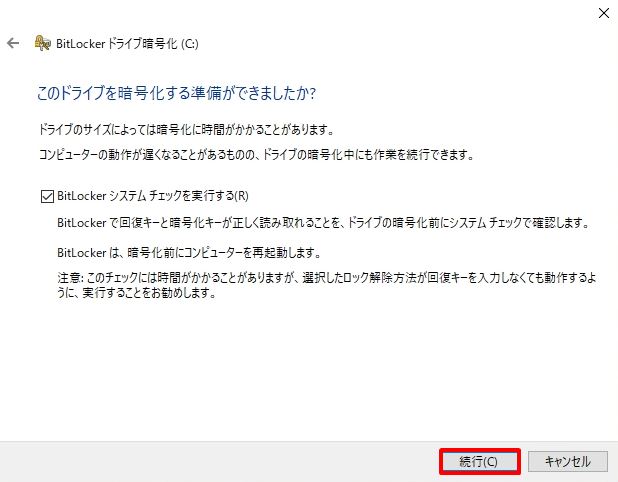The width and height of the screenshot is (618, 482).
Task: Click the sentence beginning コンピューターの動作が遅くなる
Action: (256, 154)
